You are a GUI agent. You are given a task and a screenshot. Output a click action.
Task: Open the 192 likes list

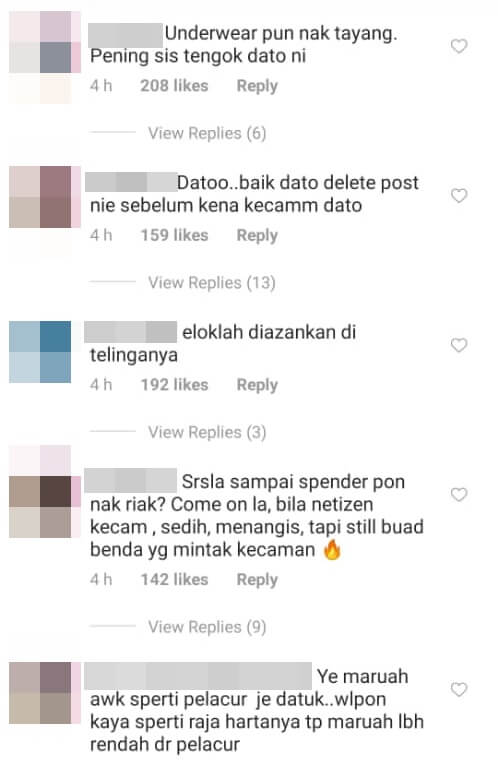coord(174,385)
